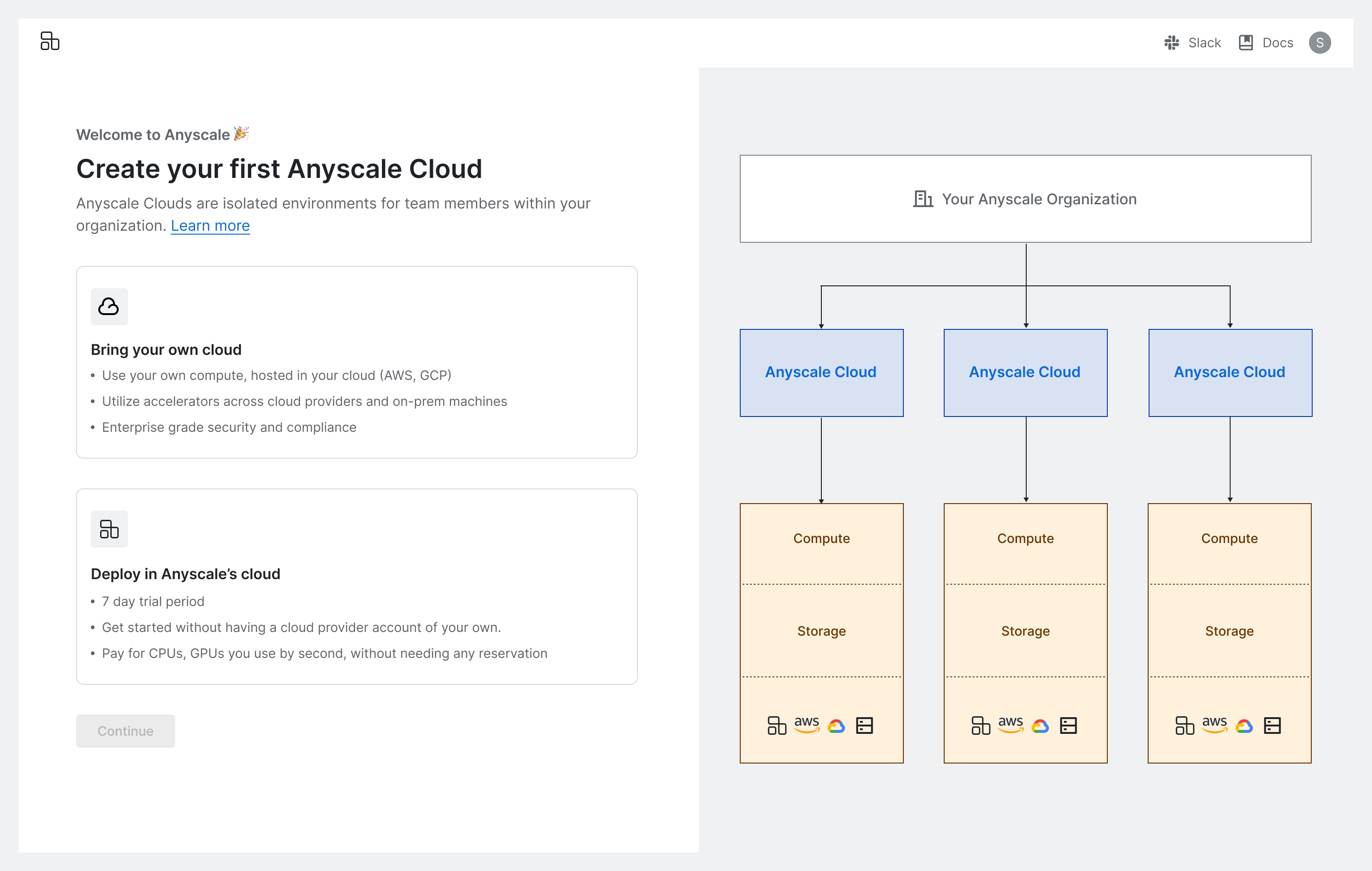Click Anyscale logo in right compute stack
Viewport: 1372px width, 871px height.
tap(1185, 725)
